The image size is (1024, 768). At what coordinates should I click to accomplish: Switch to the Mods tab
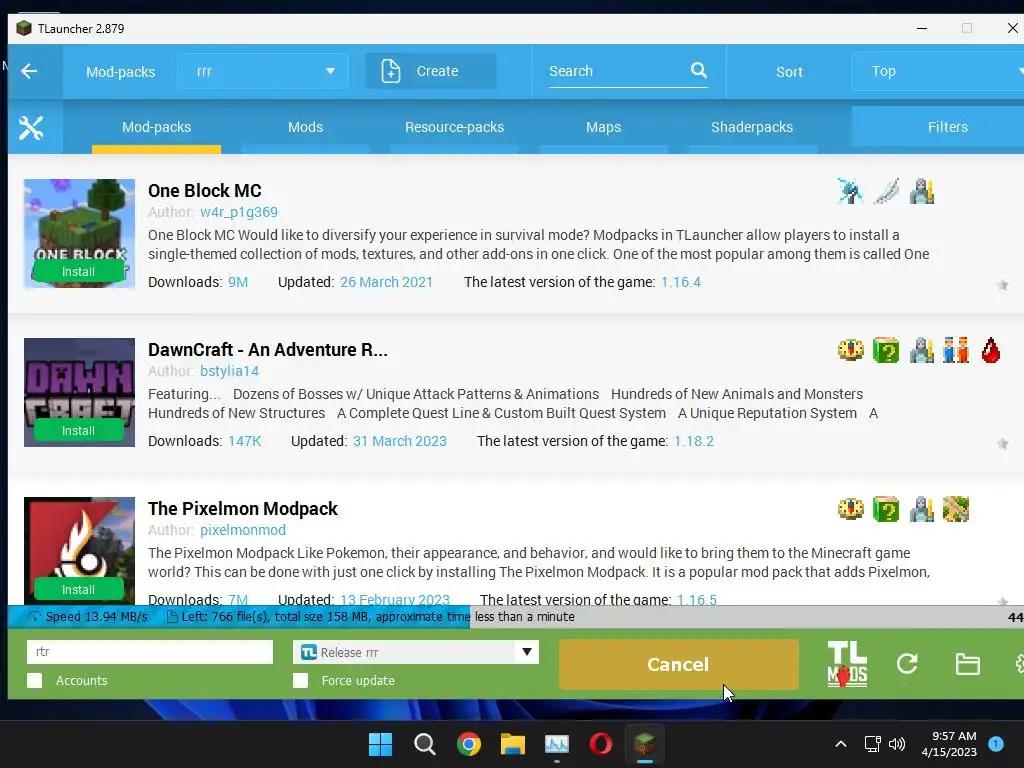pos(306,127)
